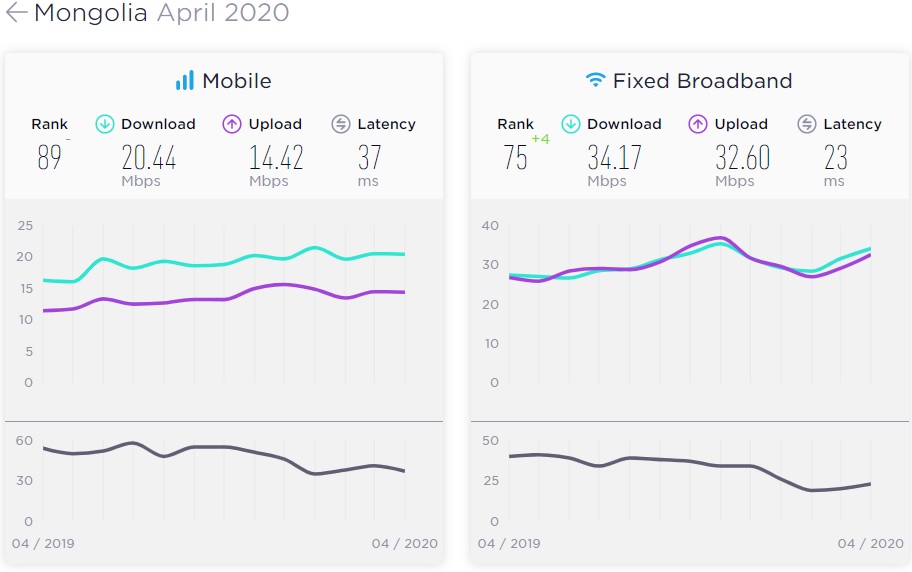Click the Fixed Broadband upload arrow icon
The image size is (912, 572).
coord(698,124)
